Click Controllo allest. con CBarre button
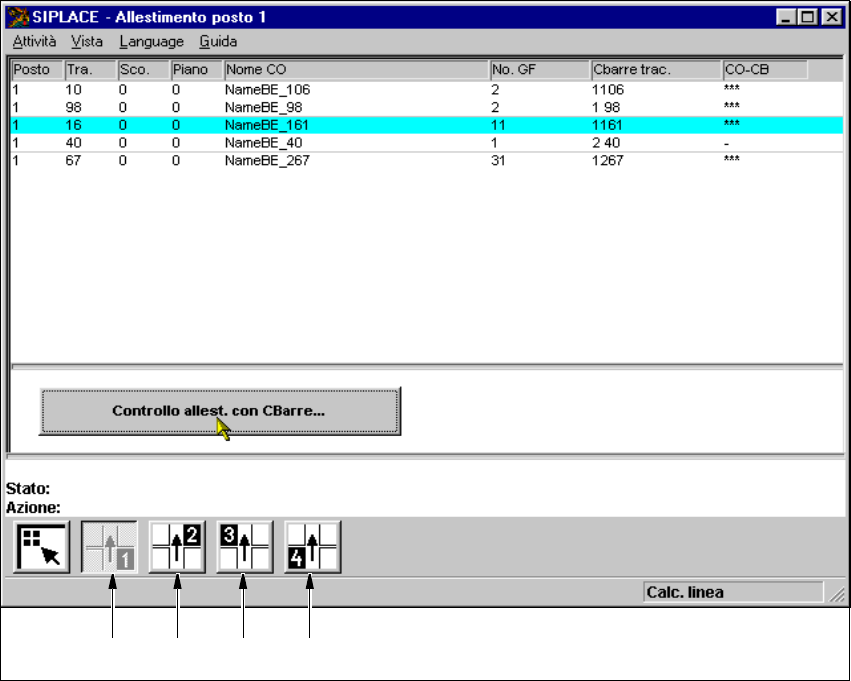 click(220, 411)
